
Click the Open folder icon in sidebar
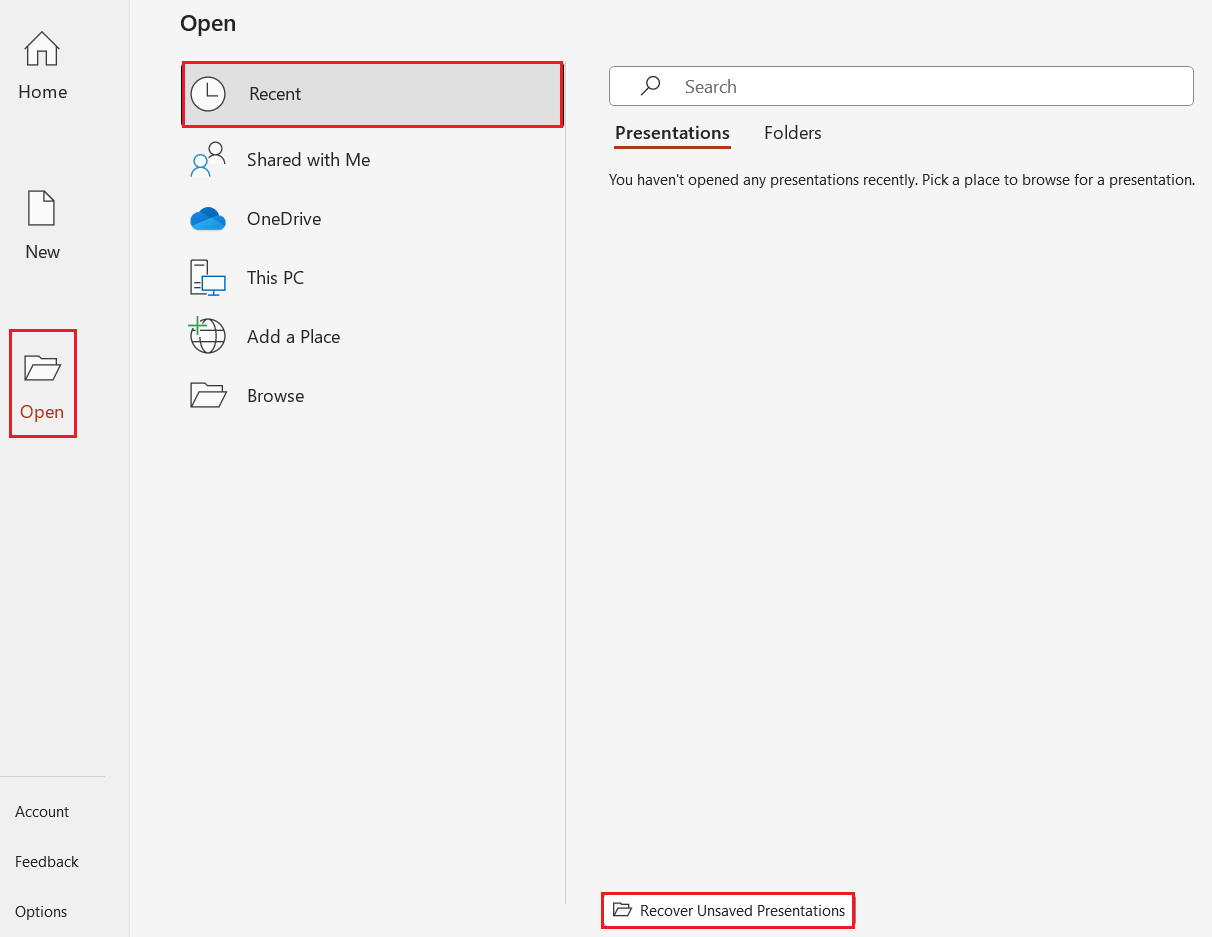[x=42, y=368]
